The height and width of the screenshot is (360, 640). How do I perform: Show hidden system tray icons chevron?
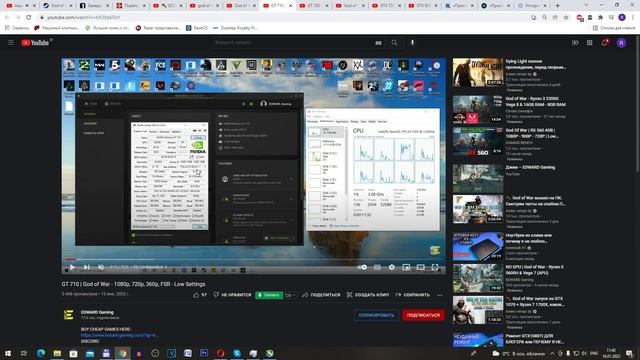coord(552,353)
